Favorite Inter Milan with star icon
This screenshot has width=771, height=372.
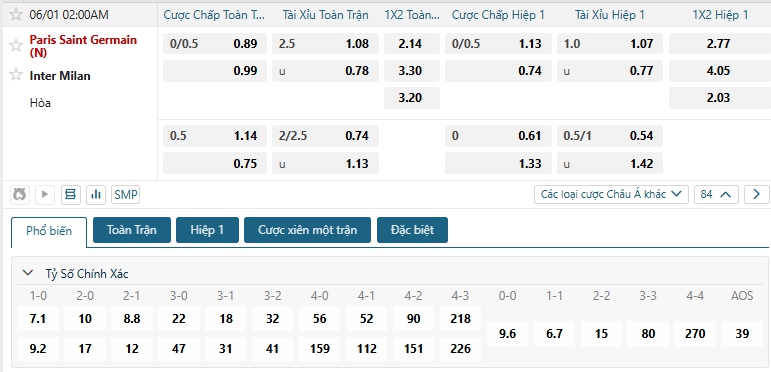[x=16, y=75]
